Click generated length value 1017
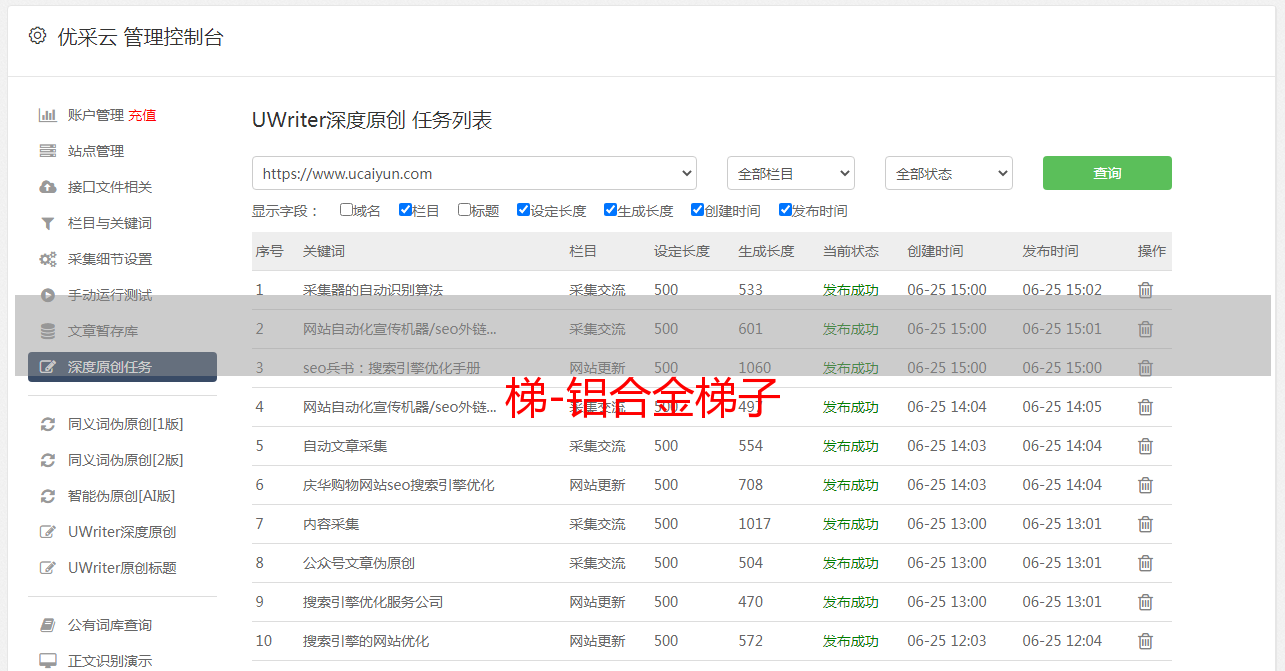Screen dimensions: 1285x671 point(755,524)
